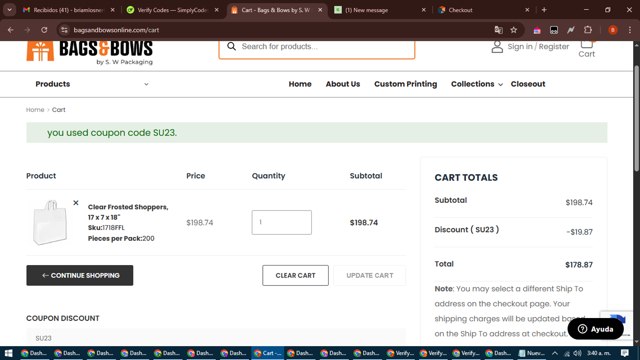
Task: Reload the page with refresh icon
Action: coord(44,30)
